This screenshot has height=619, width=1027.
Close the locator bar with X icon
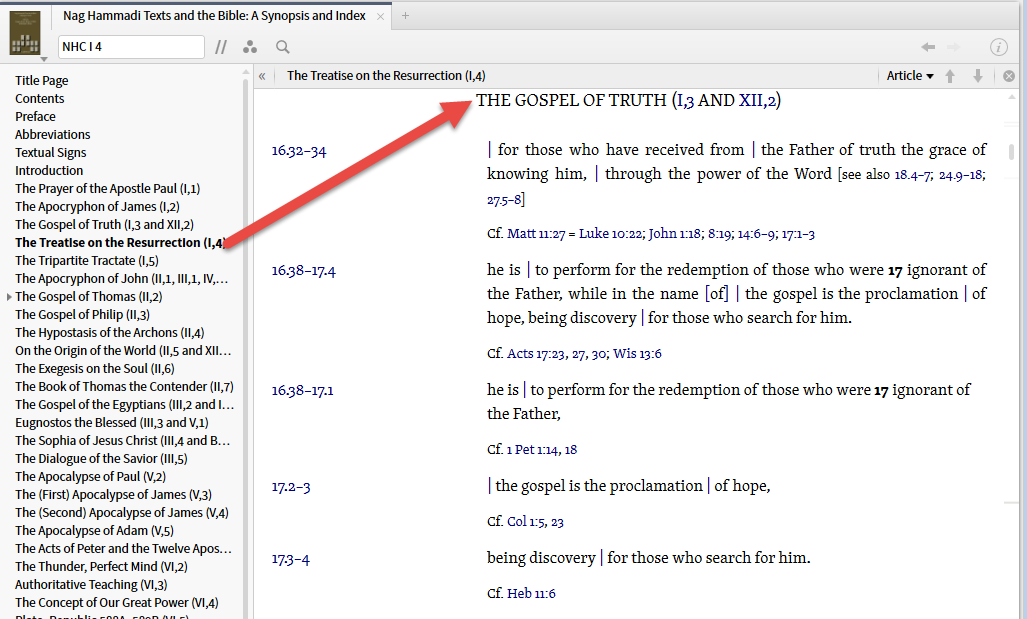point(1009,76)
